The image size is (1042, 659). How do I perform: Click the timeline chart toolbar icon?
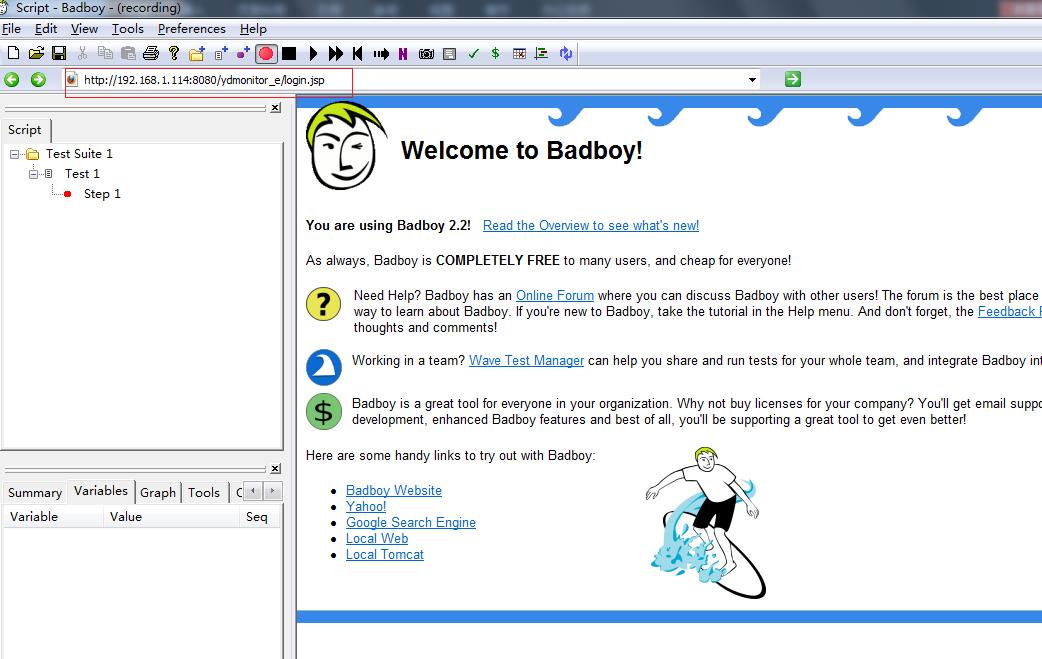point(542,53)
